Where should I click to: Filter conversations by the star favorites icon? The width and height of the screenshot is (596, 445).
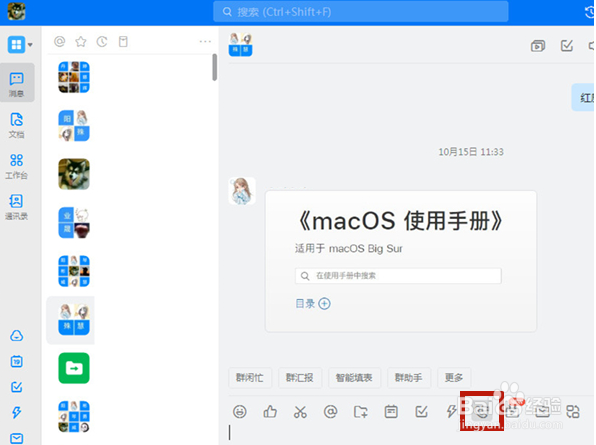(x=81, y=41)
